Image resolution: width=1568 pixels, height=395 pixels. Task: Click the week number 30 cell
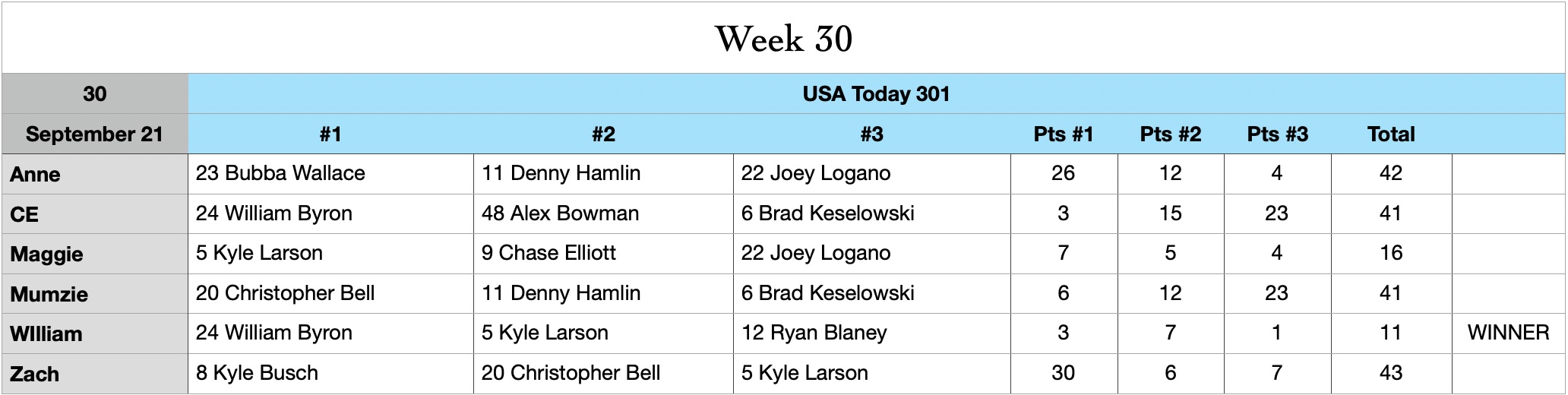94,94
